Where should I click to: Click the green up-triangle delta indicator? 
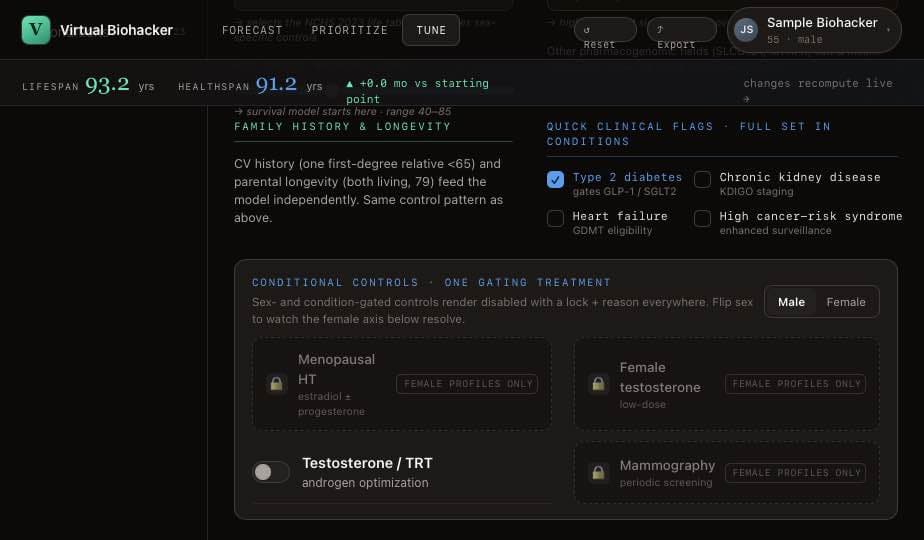click(349, 84)
